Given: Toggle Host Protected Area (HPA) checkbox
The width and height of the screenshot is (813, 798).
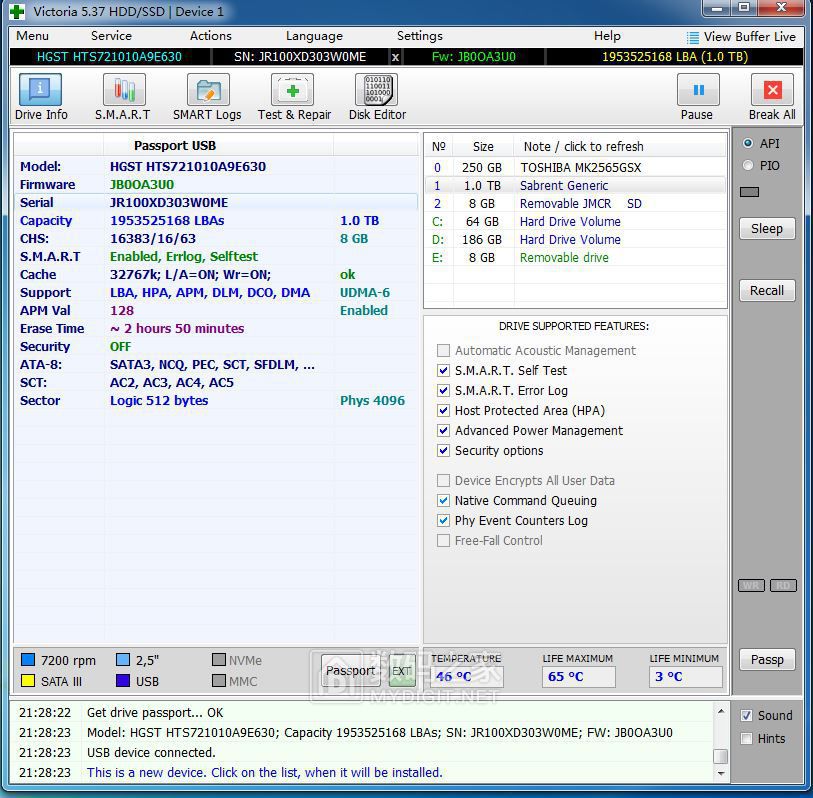Looking at the screenshot, I should [x=443, y=411].
